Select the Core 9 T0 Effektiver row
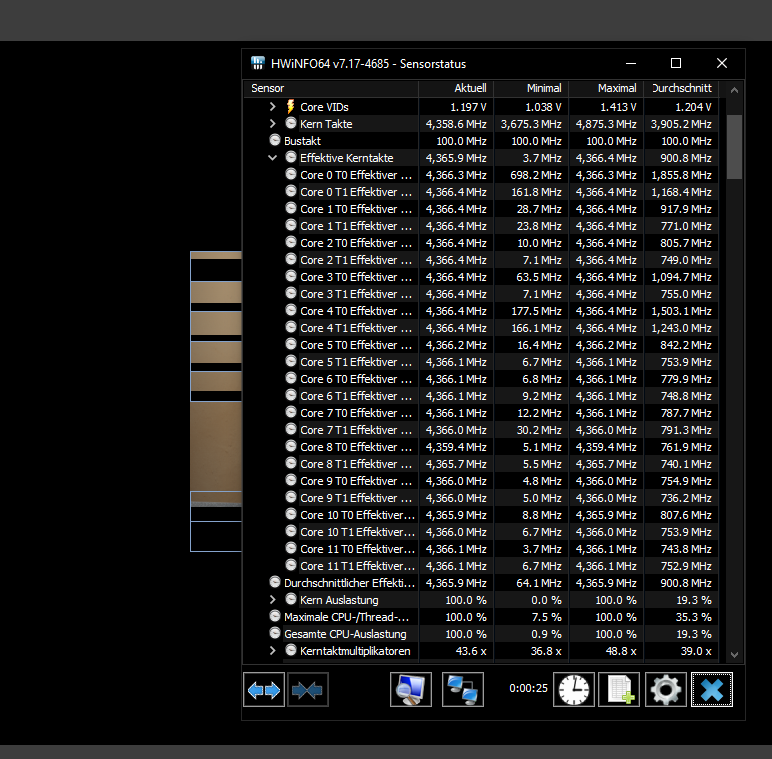Screen dimensions: 772x759 pos(481,481)
